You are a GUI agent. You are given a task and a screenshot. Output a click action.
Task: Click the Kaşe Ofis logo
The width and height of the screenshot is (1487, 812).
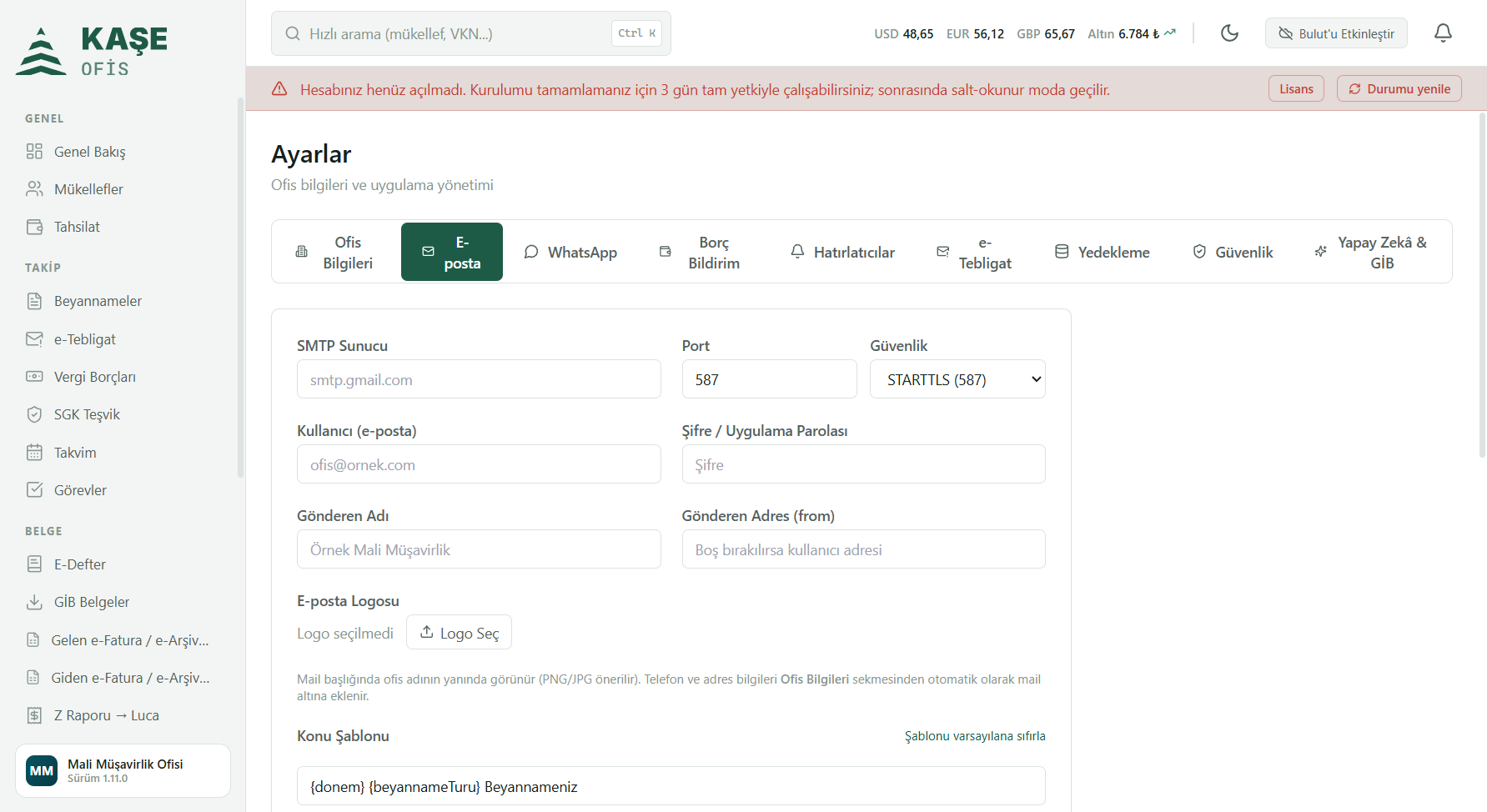[92, 51]
